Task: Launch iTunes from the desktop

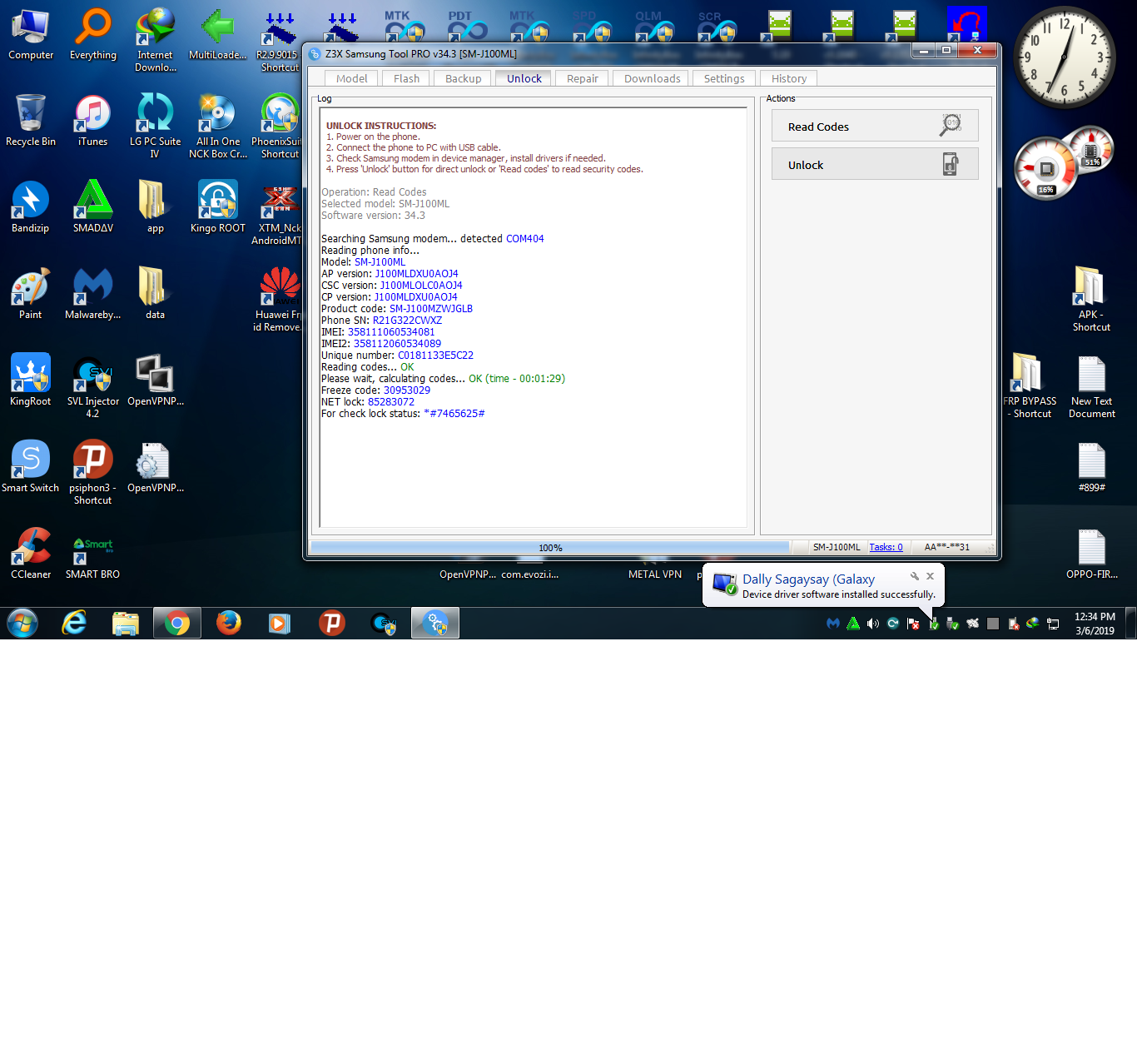Action: 93,122
